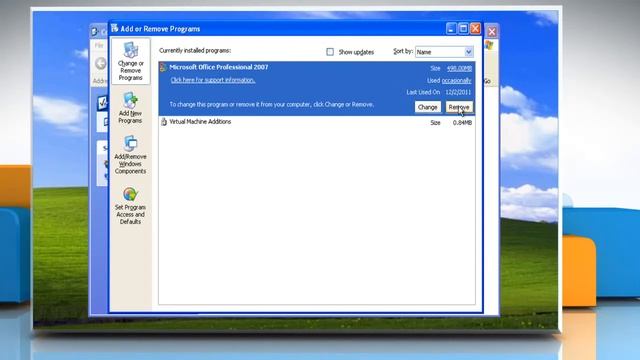Close the Add or Remove Programs window
The image size is (640, 360).
(x=476, y=29)
